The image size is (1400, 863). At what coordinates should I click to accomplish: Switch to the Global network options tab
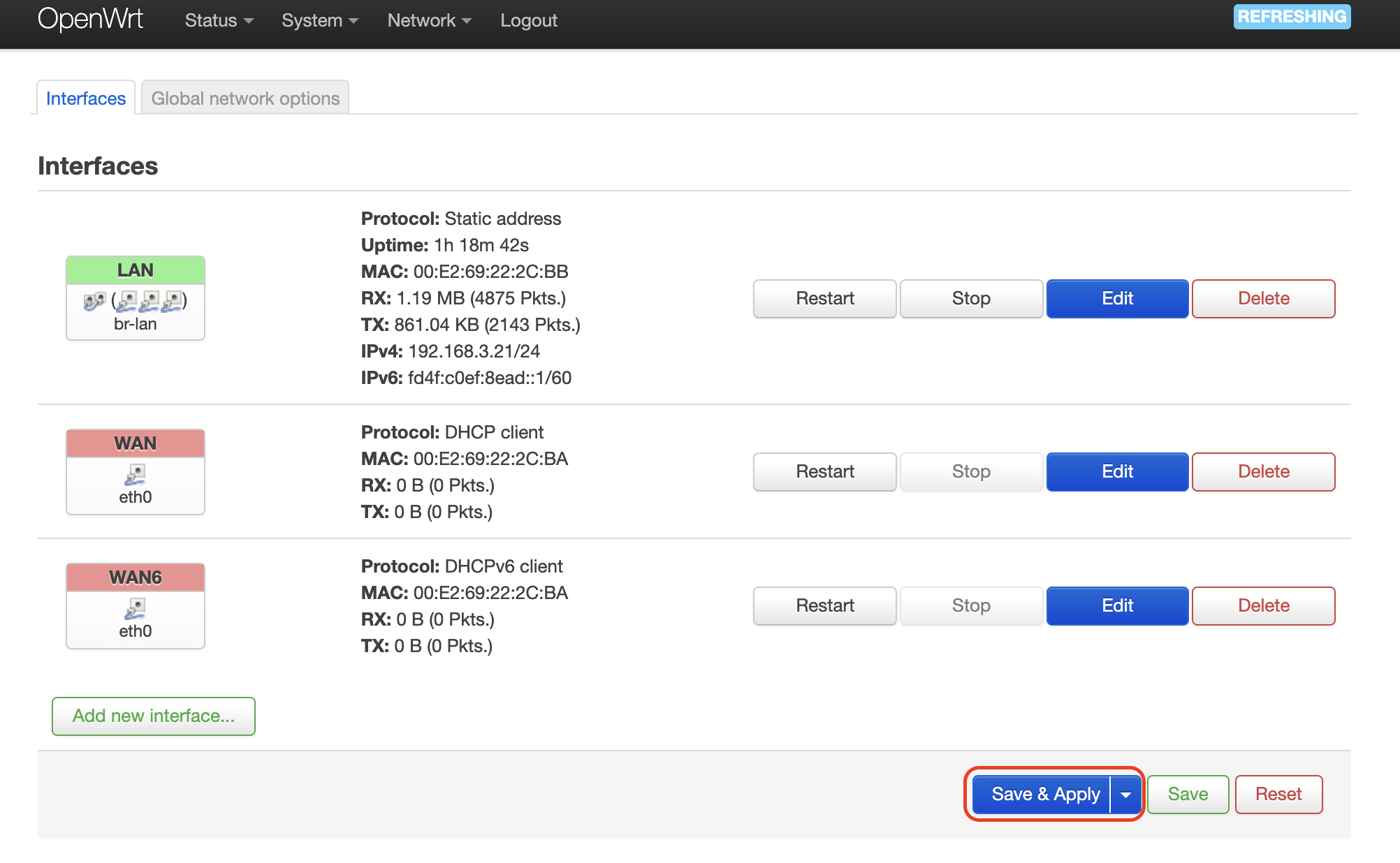coord(245,98)
